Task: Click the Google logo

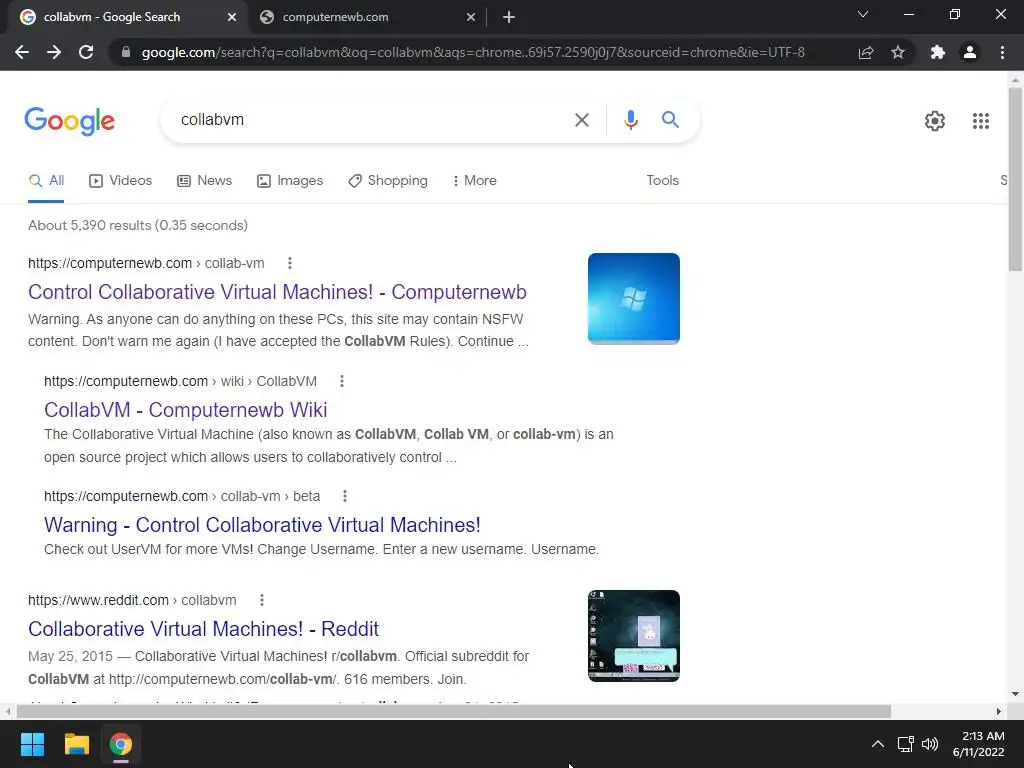Action: 69,121
